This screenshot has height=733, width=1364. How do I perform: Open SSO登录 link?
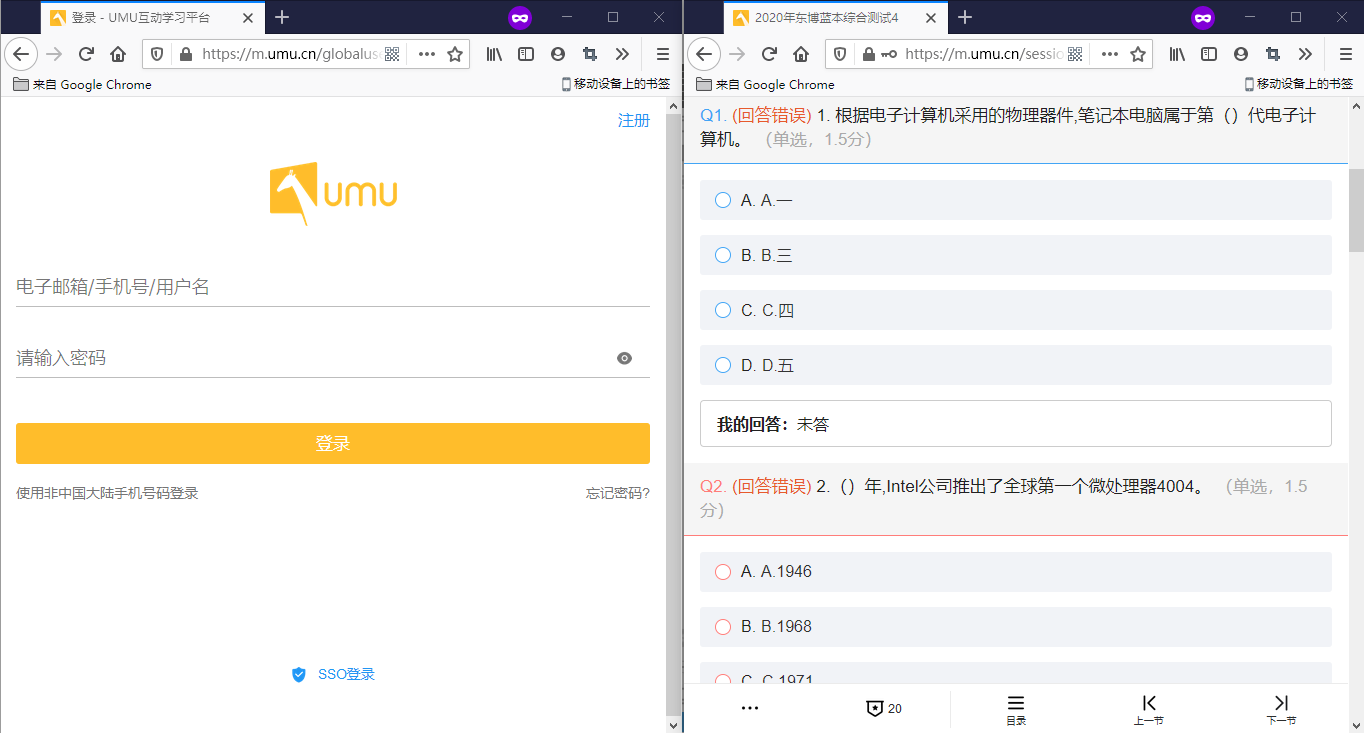click(x=333, y=674)
